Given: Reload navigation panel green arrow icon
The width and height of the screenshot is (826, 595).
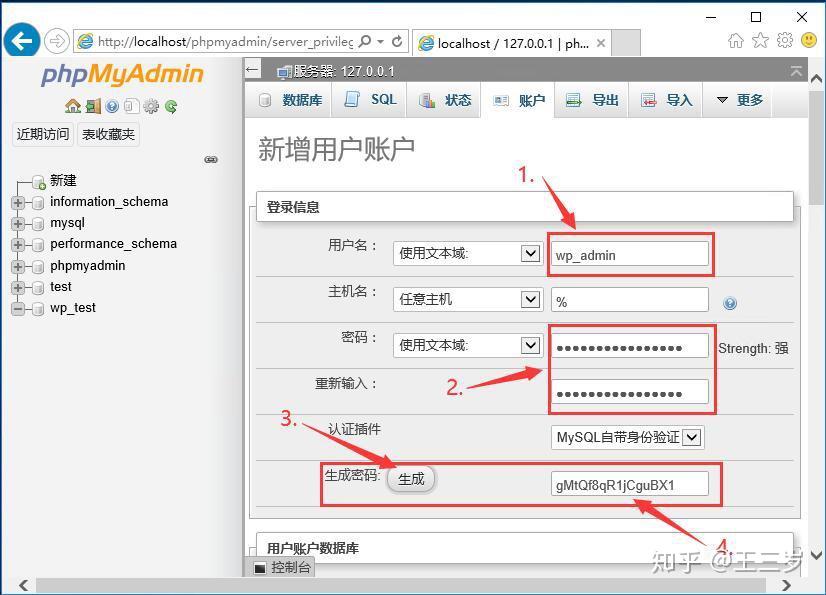Looking at the screenshot, I should click(x=171, y=106).
